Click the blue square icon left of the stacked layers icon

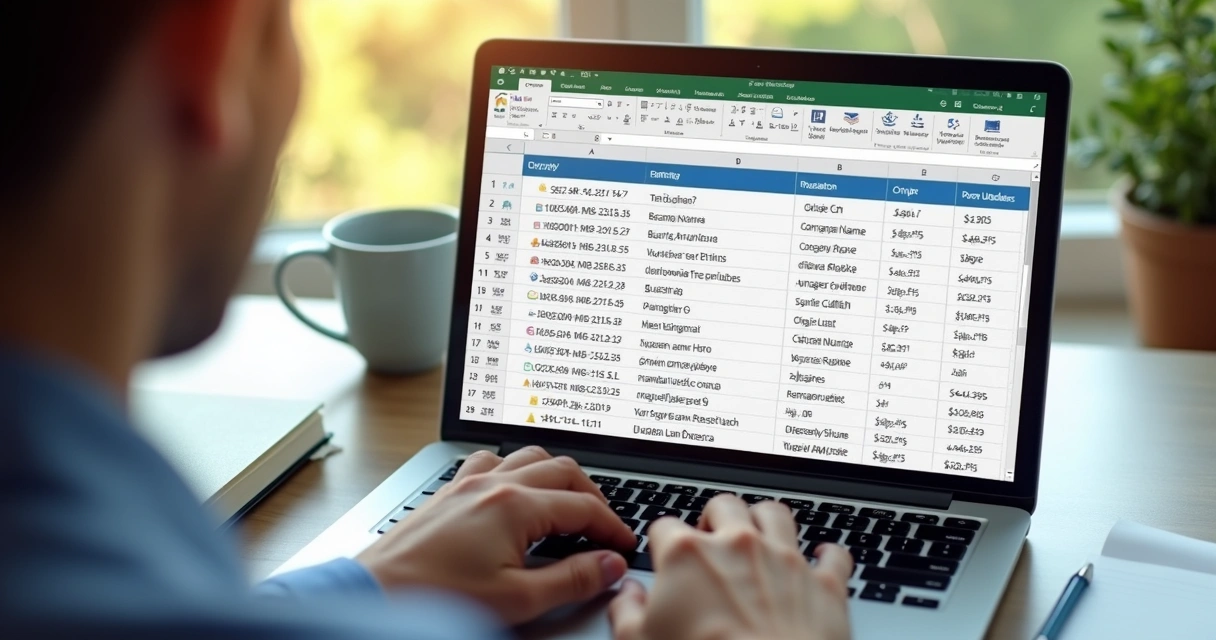817,117
